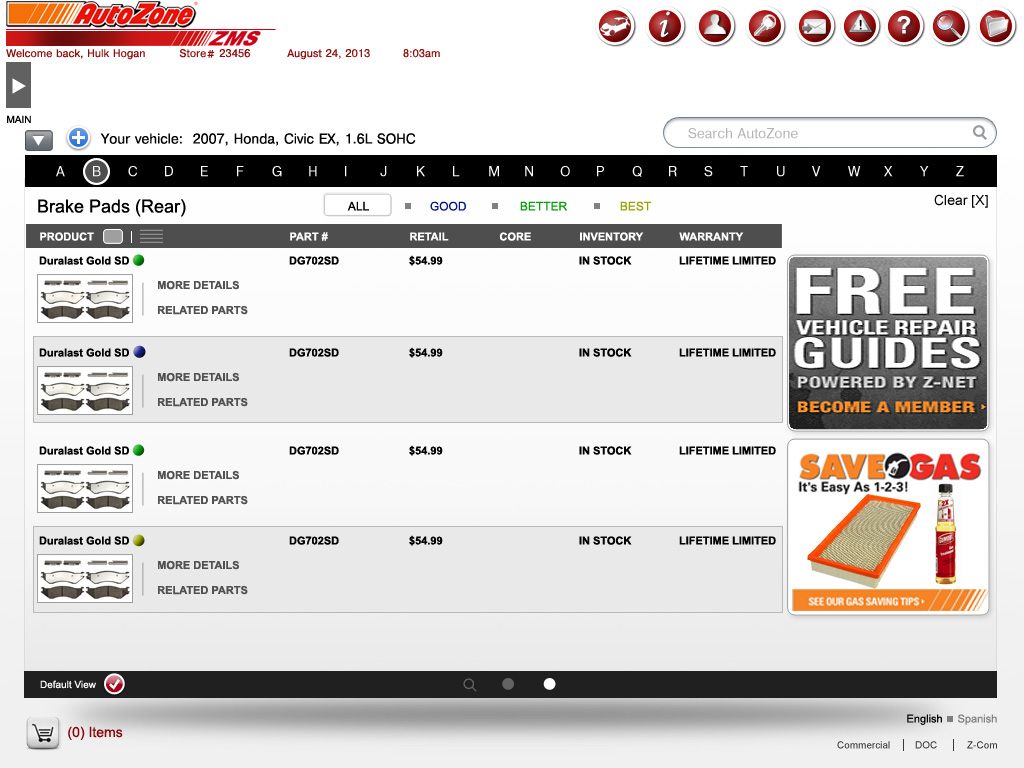Screen dimensions: 1024x768
Task: Switch to list view in the PRODUCT header
Action: 151,237
